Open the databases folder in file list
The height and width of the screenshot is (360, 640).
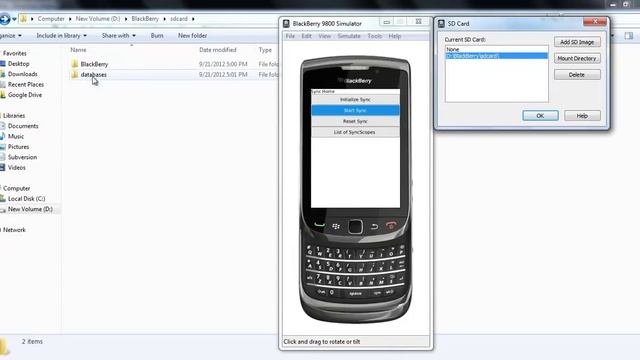pos(93,75)
